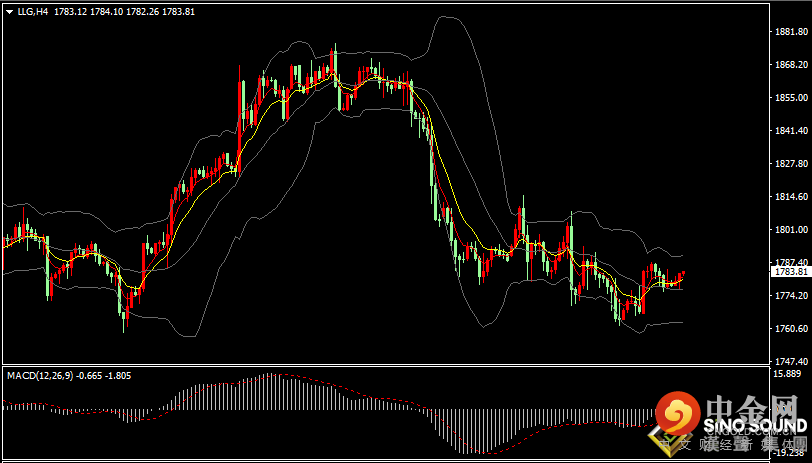Click the -1.805 MACD signal value
This screenshot has height=463, width=812.
coord(118,375)
